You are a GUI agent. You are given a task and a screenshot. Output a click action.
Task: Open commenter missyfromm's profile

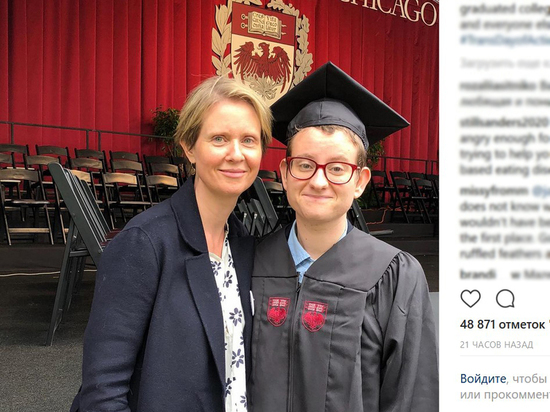click(x=494, y=191)
